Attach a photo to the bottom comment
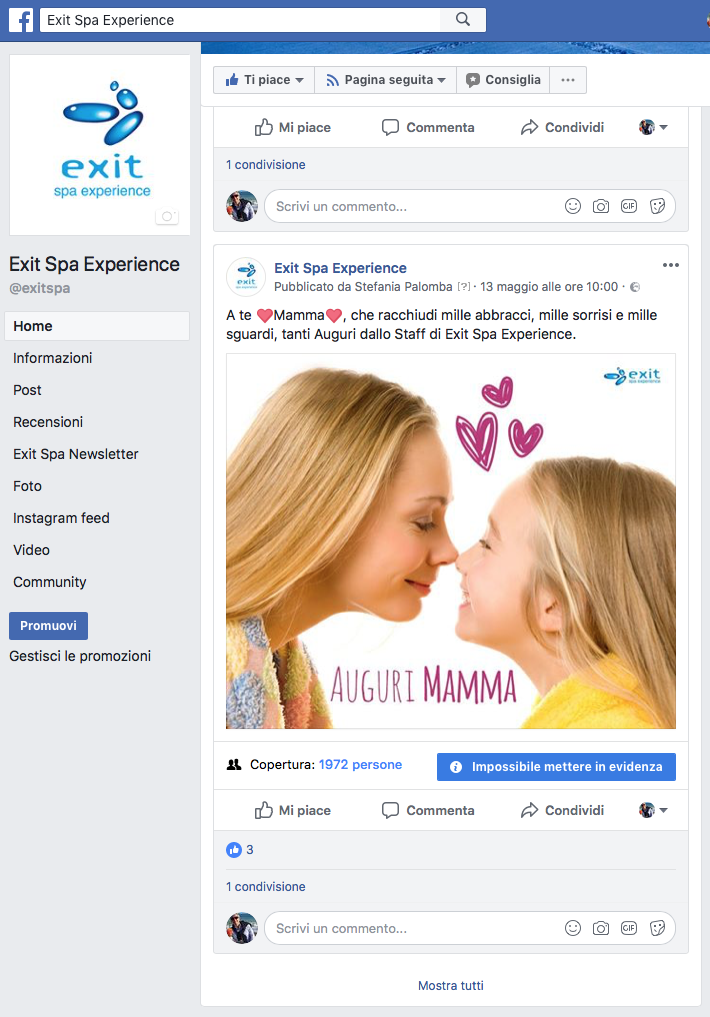Image resolution: width=710 pixels, height=1017 pixels. [601, 928]
